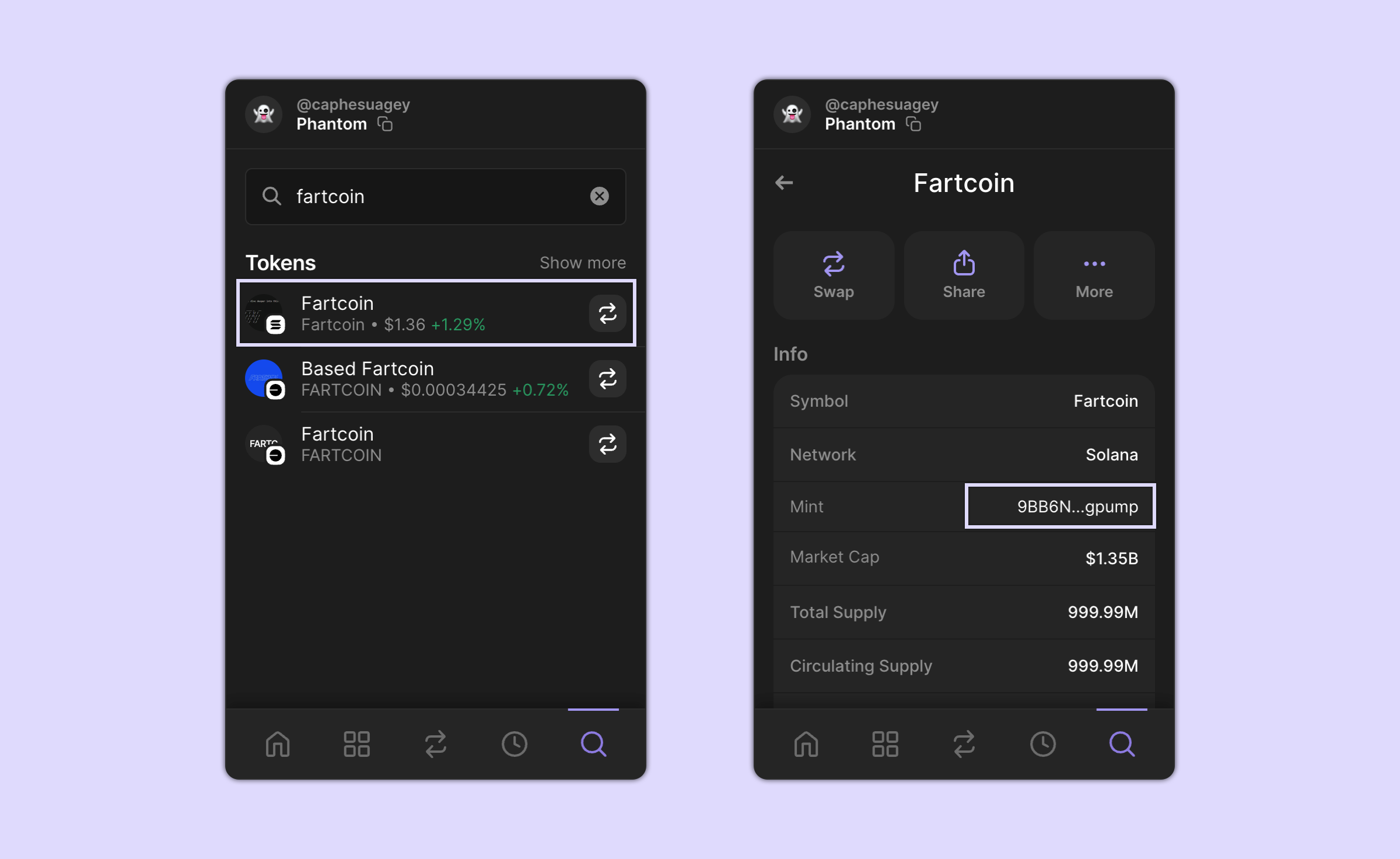Viewport: 1400px width, 859px height.
Task: Click the search magnifier inside search box
Action: 271,196
